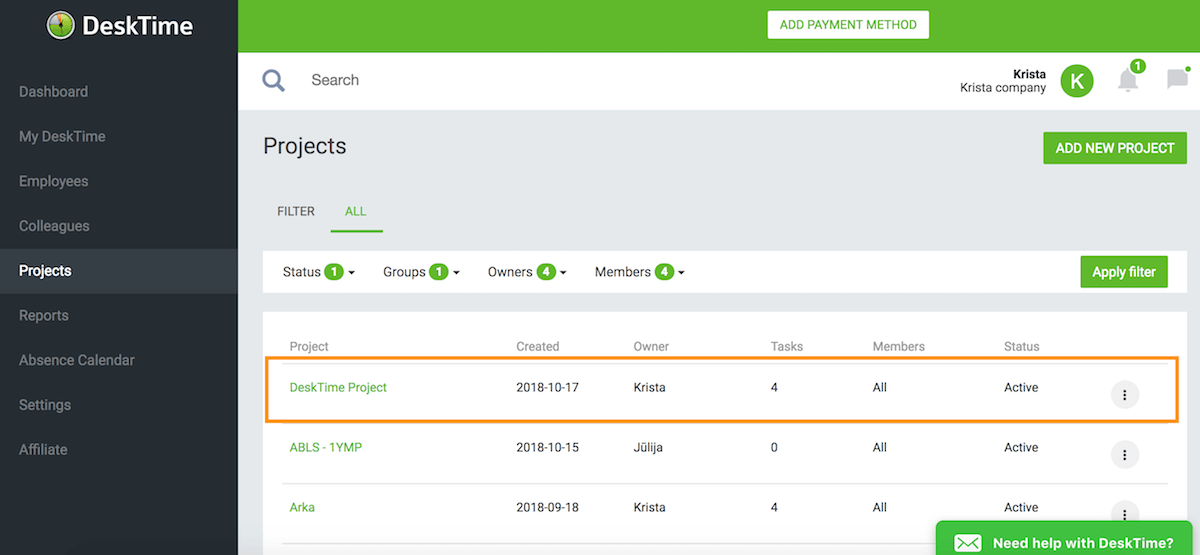This screenshot has width=1200, height=555.
Task: Go to Dashboard in sidebar
Action: pyautogui.click(x=53, y=92)
